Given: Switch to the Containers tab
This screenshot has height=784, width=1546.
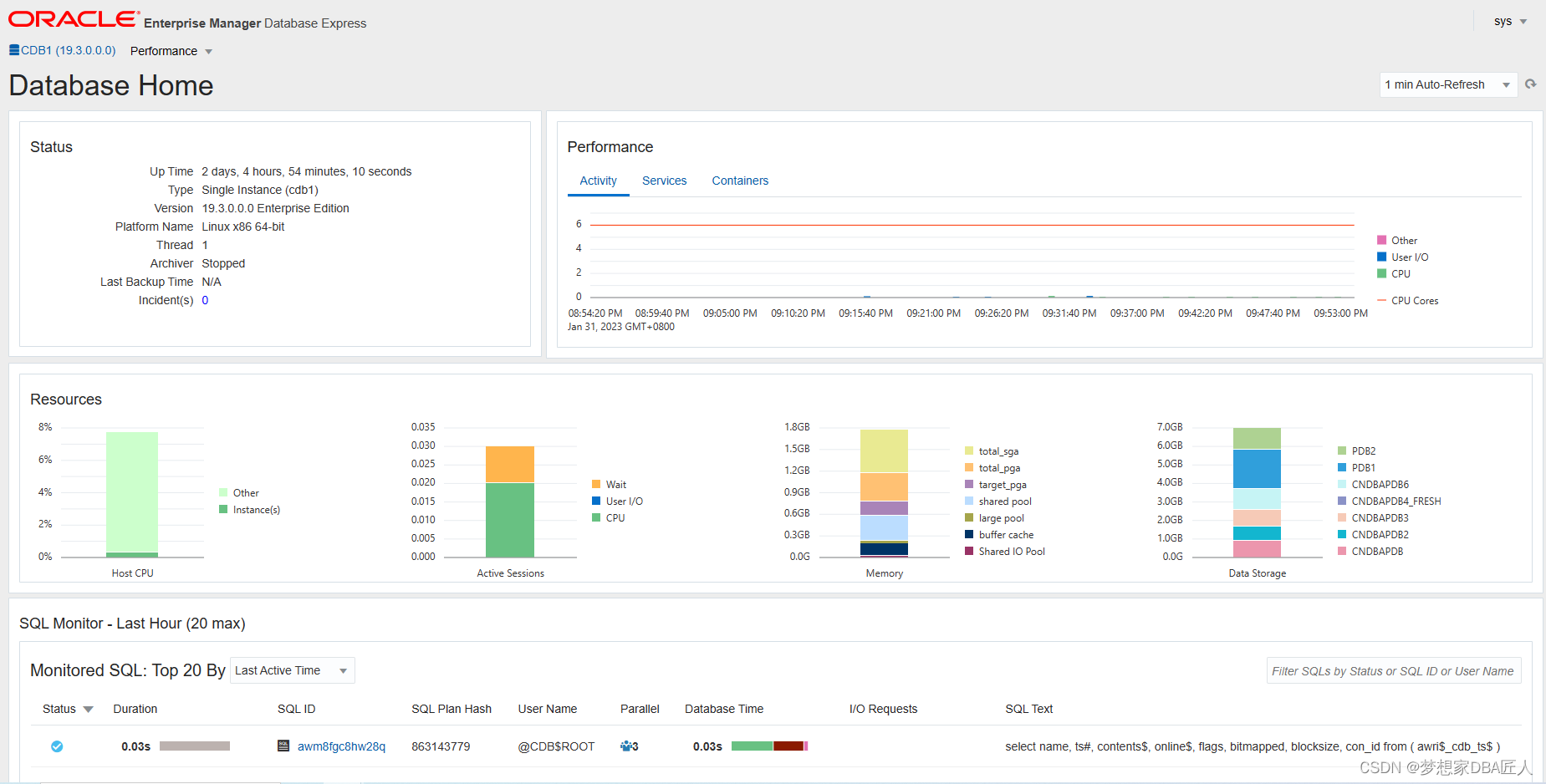Looking at the screenshot, I should click(x=740, y=181).
